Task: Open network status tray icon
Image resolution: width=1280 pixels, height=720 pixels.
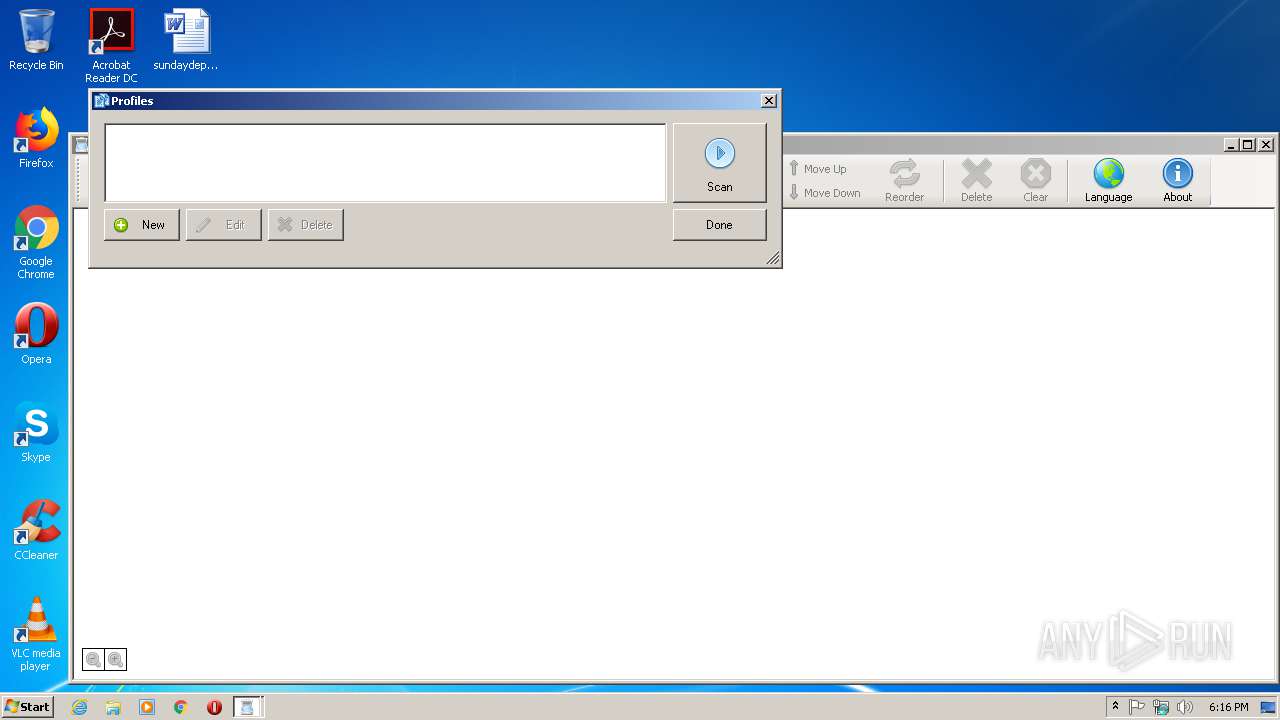Action: (x=1161, y=707)
